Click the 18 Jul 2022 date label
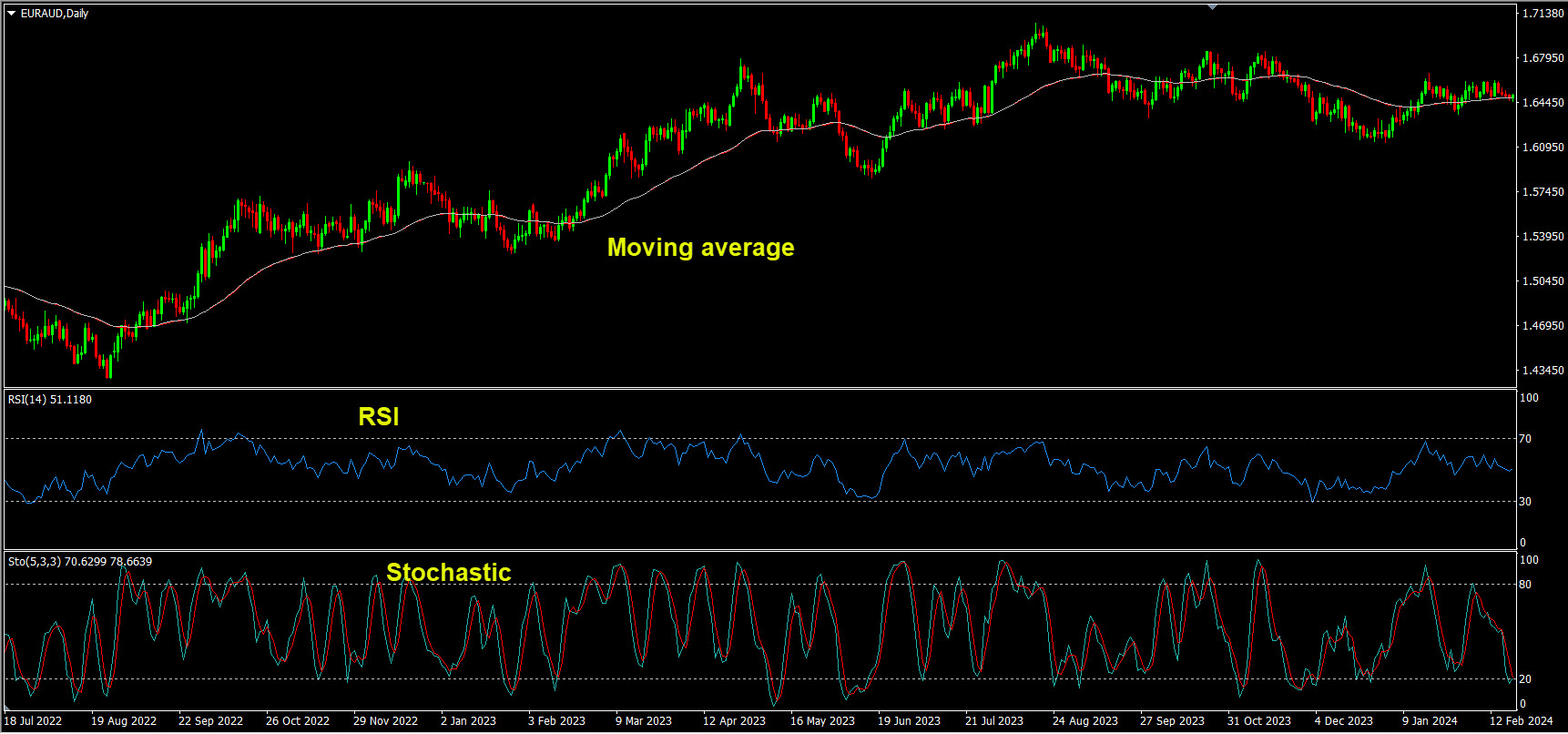 point(34,721)
